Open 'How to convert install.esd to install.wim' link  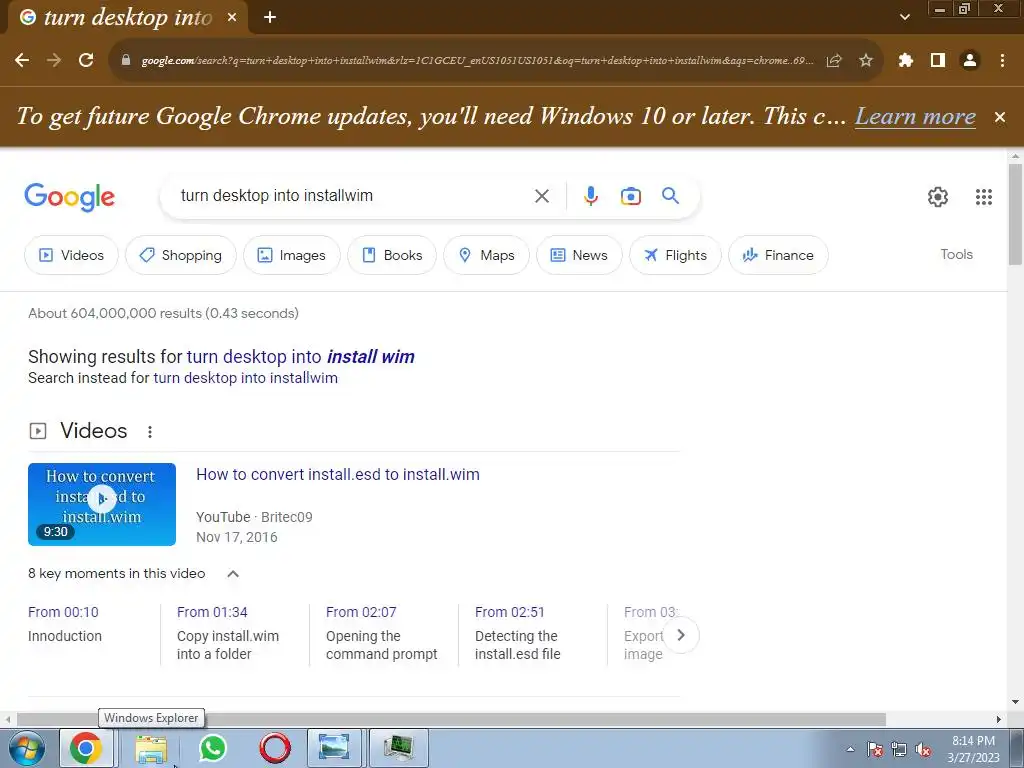pyautogui.click(x=338, y=475)
